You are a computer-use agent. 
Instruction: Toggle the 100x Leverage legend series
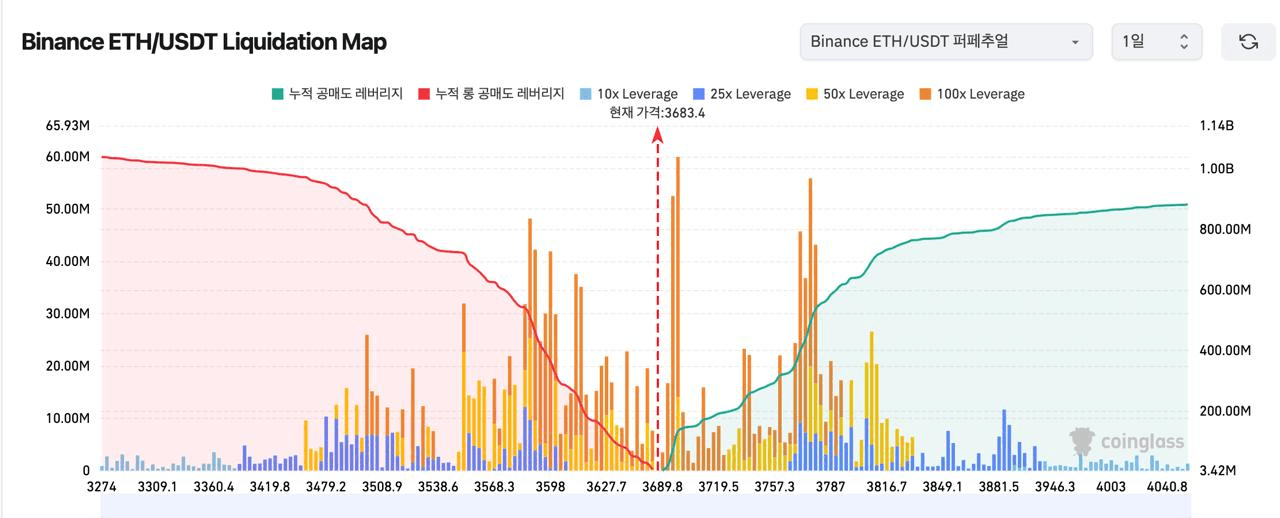pyautogui.click(x=972, y=94)
